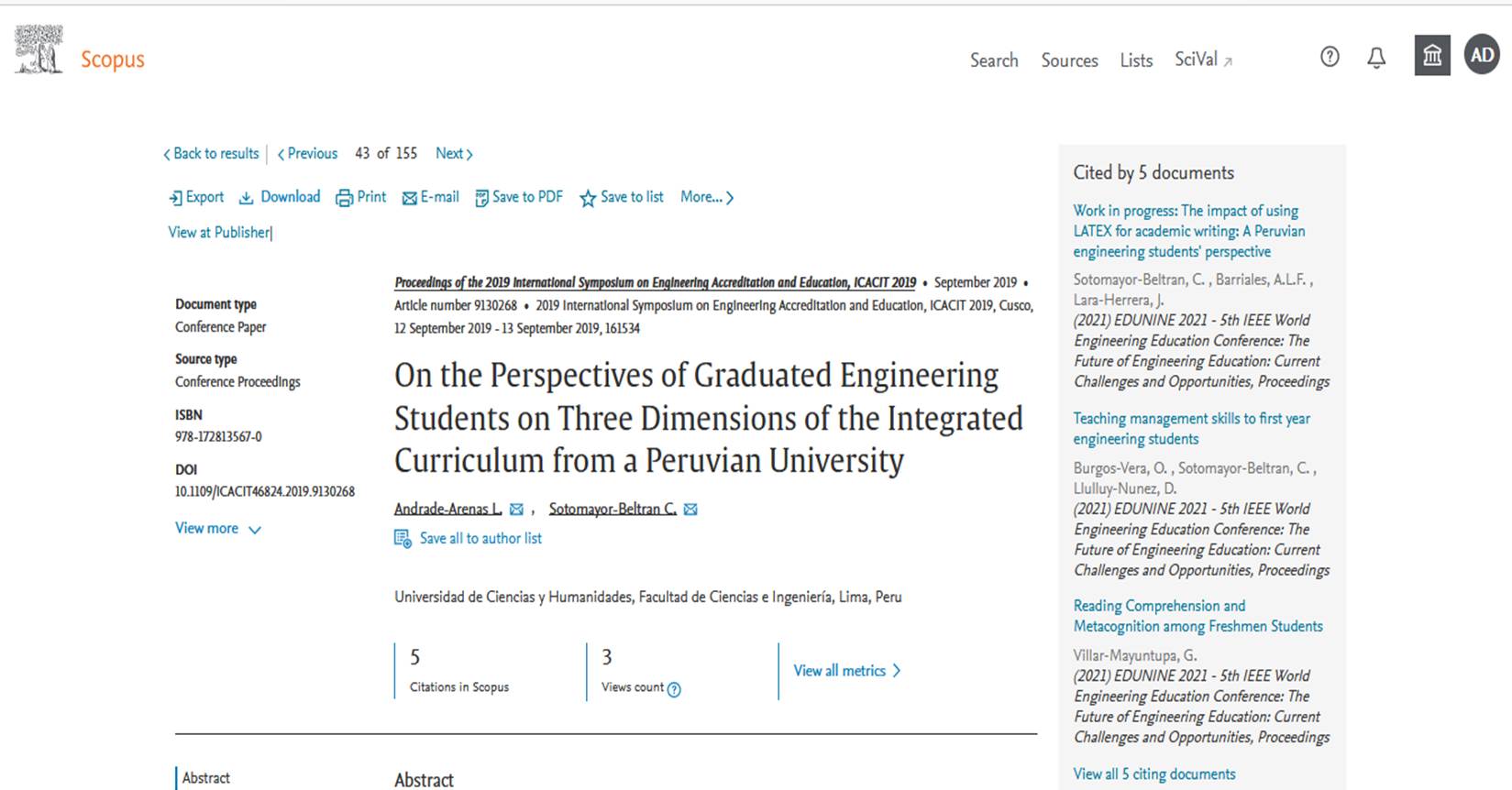The width and height of the screenshot is (1512, 790).
Task: Click the E-mail envelope icon
Action: tap(410, 199)
